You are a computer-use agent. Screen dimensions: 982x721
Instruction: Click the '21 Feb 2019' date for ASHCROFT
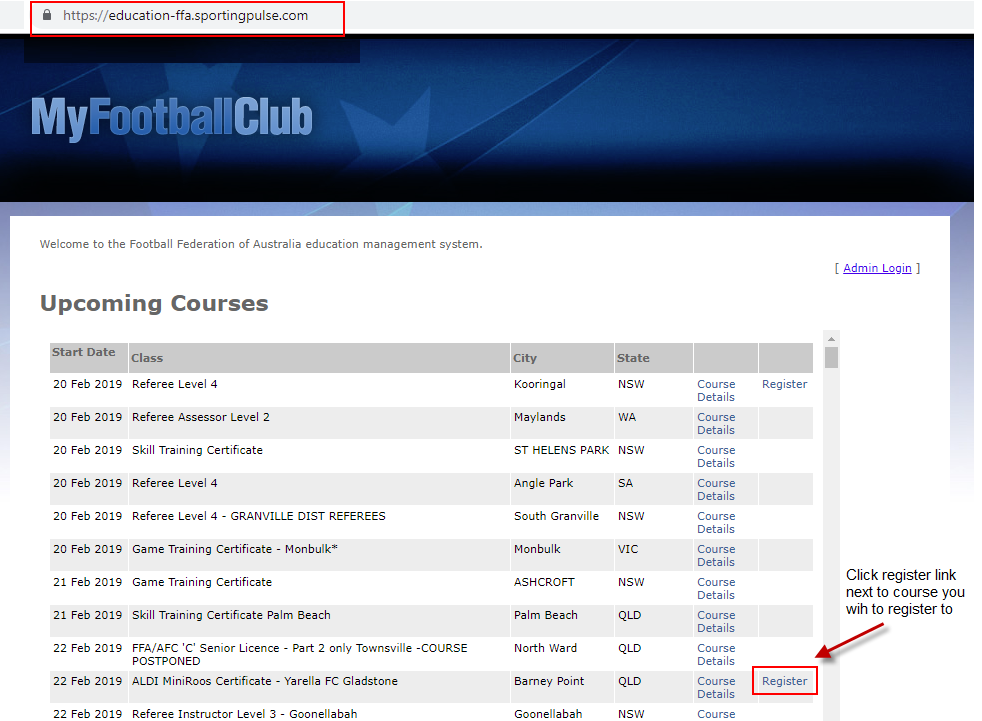pyautogui.click(x=88, y=582)
